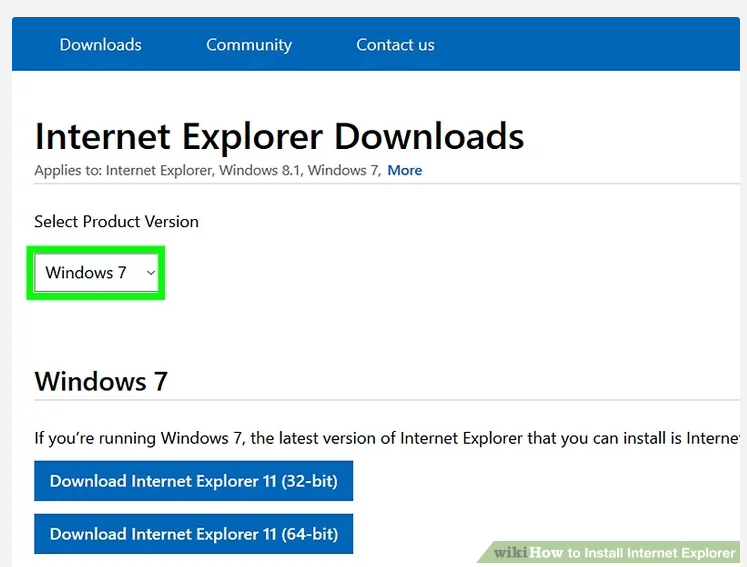Click the How to Install Internet Explorer caption
Screen dimensions: 747x567
tap(632, 552)
